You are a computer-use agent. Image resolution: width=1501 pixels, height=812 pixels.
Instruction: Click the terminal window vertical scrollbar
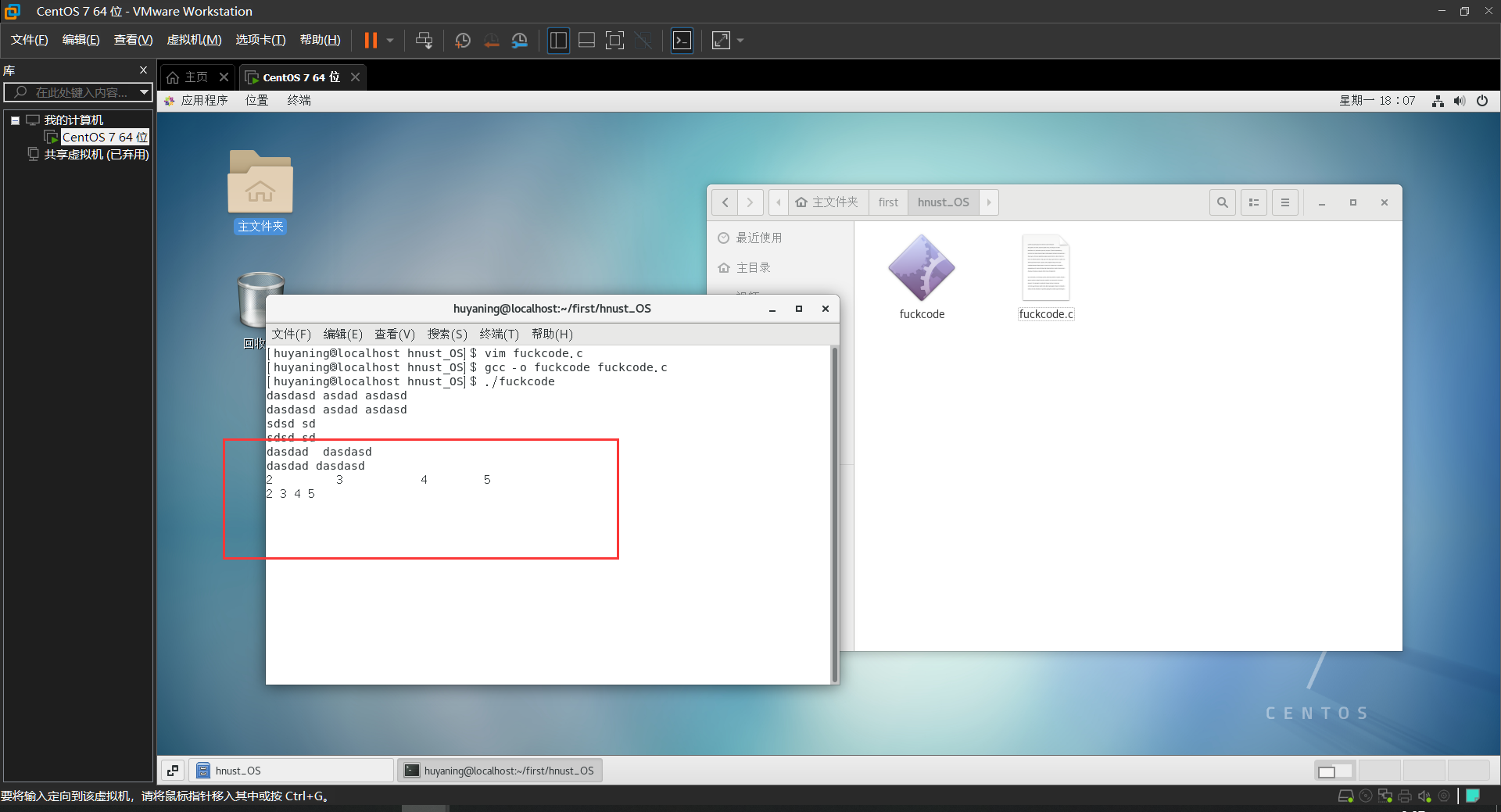click(x=834, y=514)
